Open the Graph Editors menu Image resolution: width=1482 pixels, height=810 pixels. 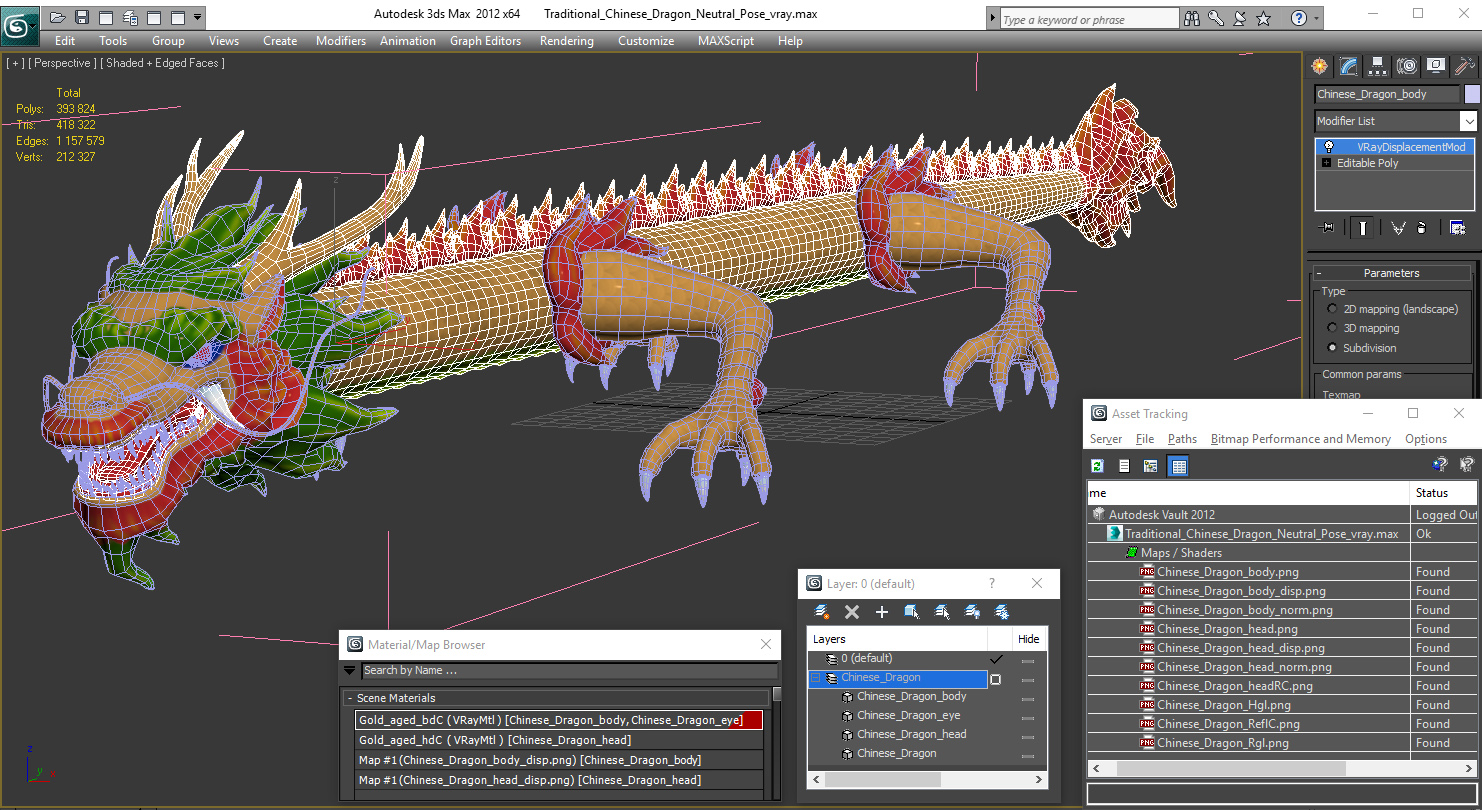pos(485,41)
